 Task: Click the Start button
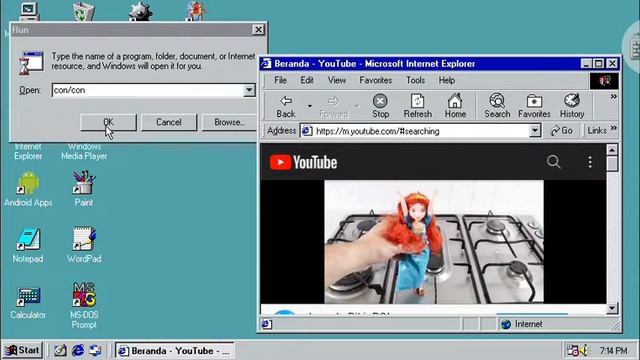tap(22, 350)
